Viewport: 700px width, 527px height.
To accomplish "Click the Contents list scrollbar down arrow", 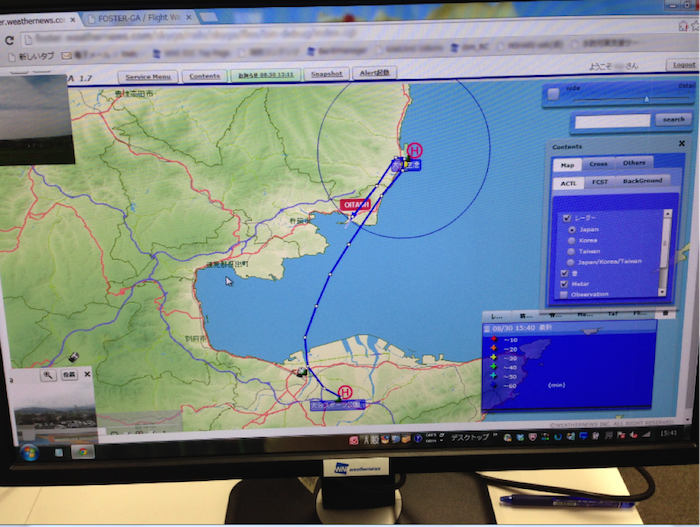I will (x=662, y=292).
